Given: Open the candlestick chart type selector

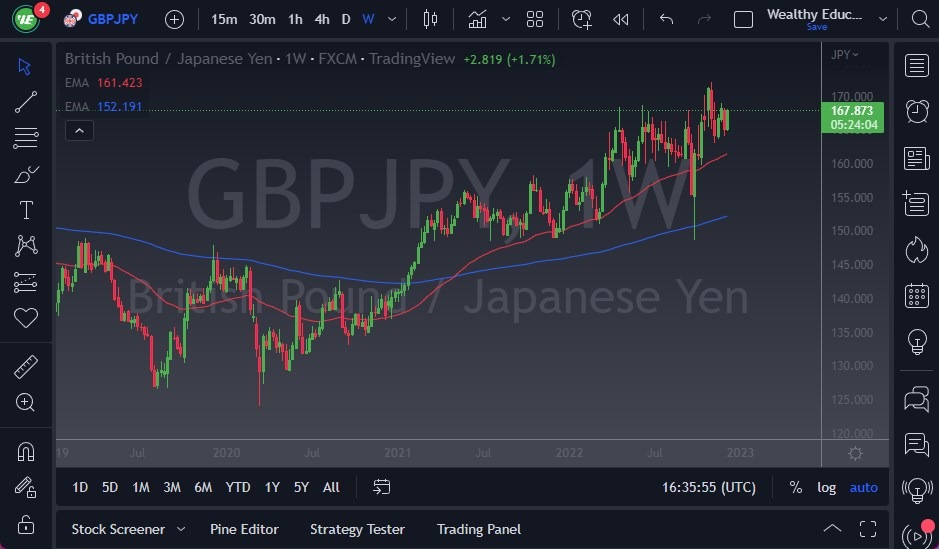Looking at the screenshot, I should 430,19.
